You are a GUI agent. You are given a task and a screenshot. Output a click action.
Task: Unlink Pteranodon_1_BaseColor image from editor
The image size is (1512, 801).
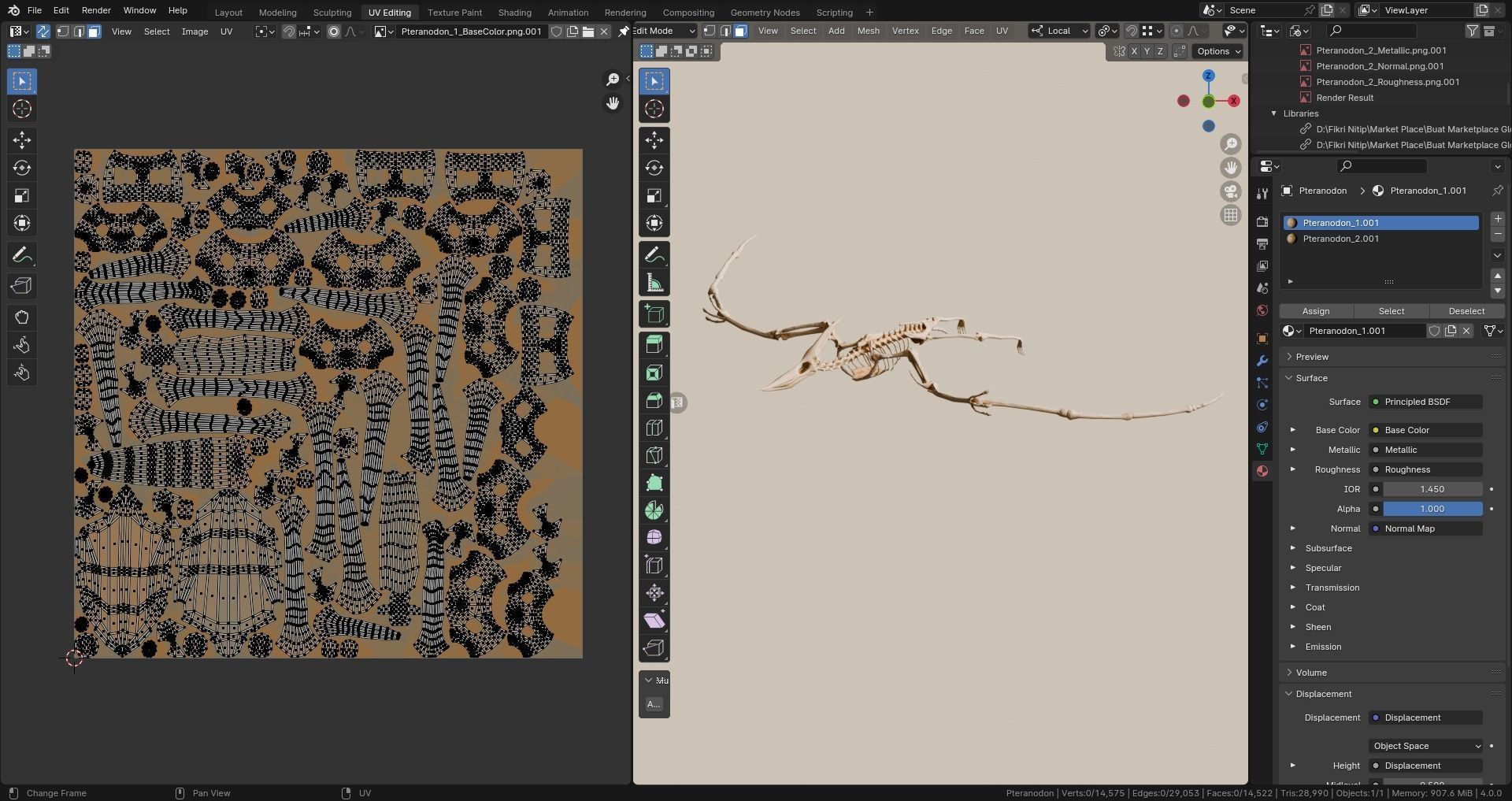pos(604,32)
